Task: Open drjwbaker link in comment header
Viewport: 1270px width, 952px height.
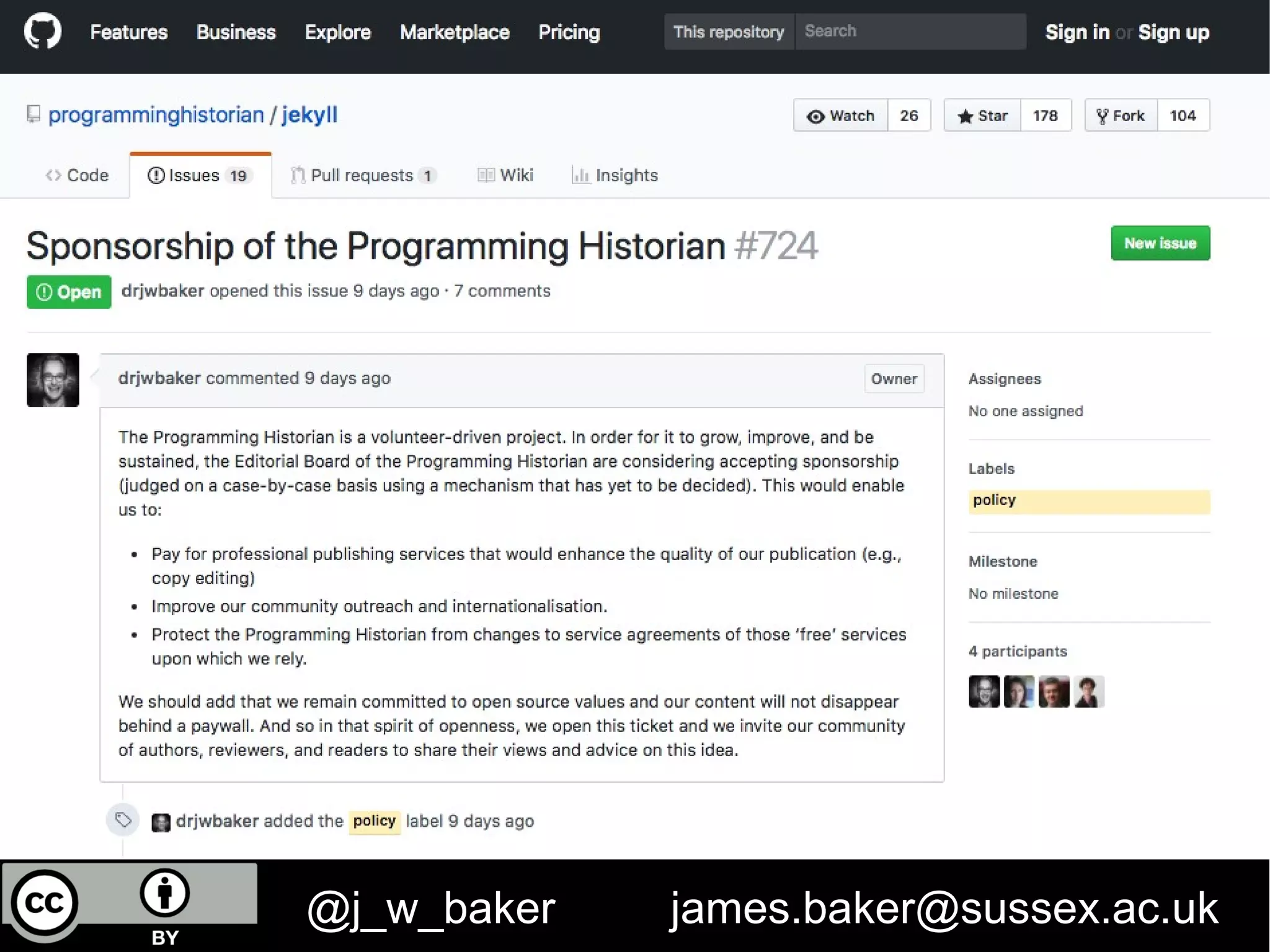Action: 159,378
